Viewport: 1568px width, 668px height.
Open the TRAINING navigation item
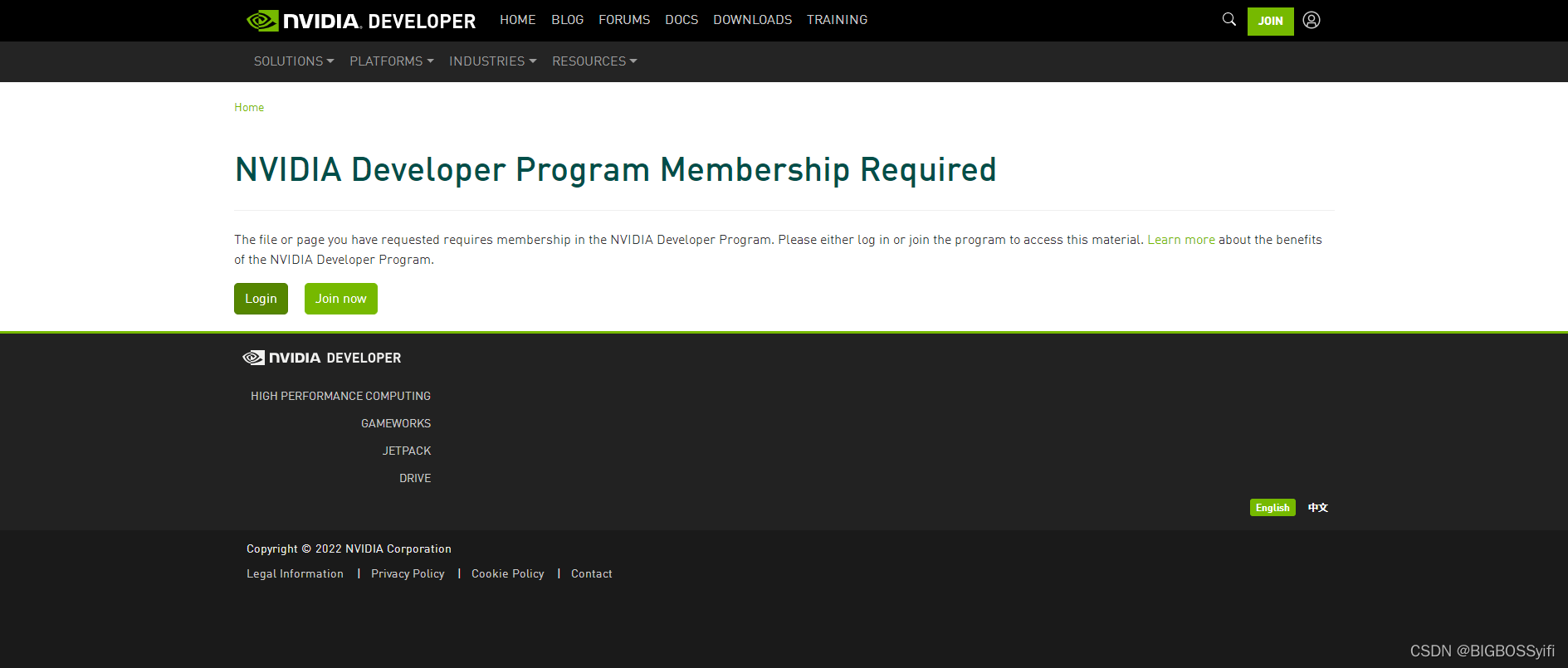(838, 20)
